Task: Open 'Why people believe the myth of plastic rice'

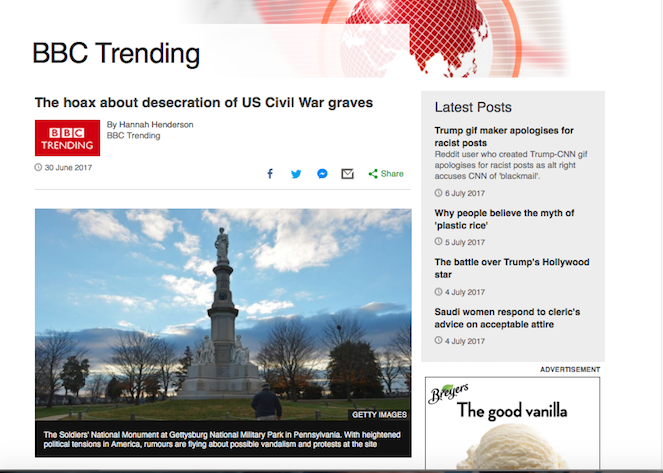Action: [x=504, y=219]
